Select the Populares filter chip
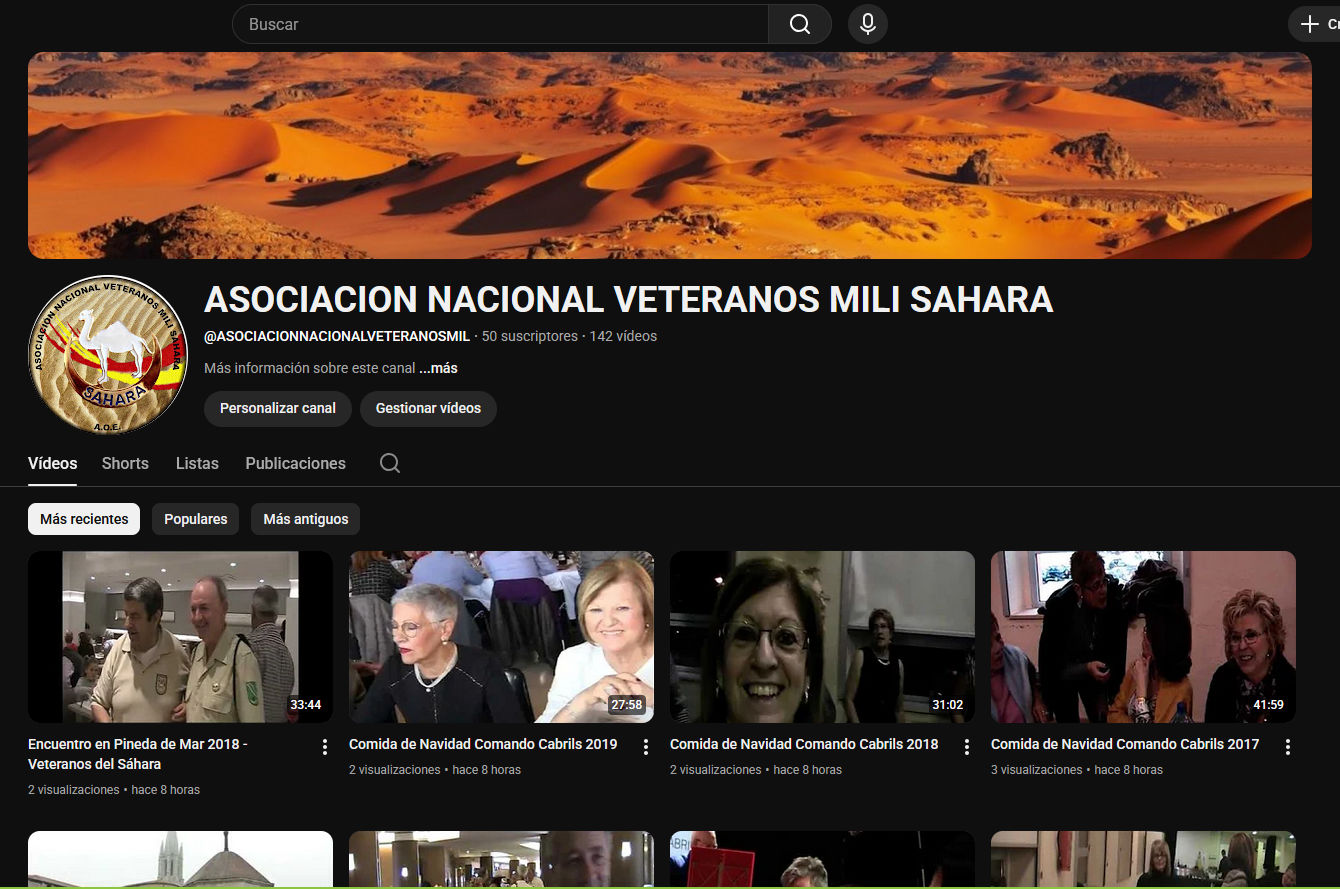Image resolution: width=1340 pixels, height=889 pixels. click(x=195, y=519)
